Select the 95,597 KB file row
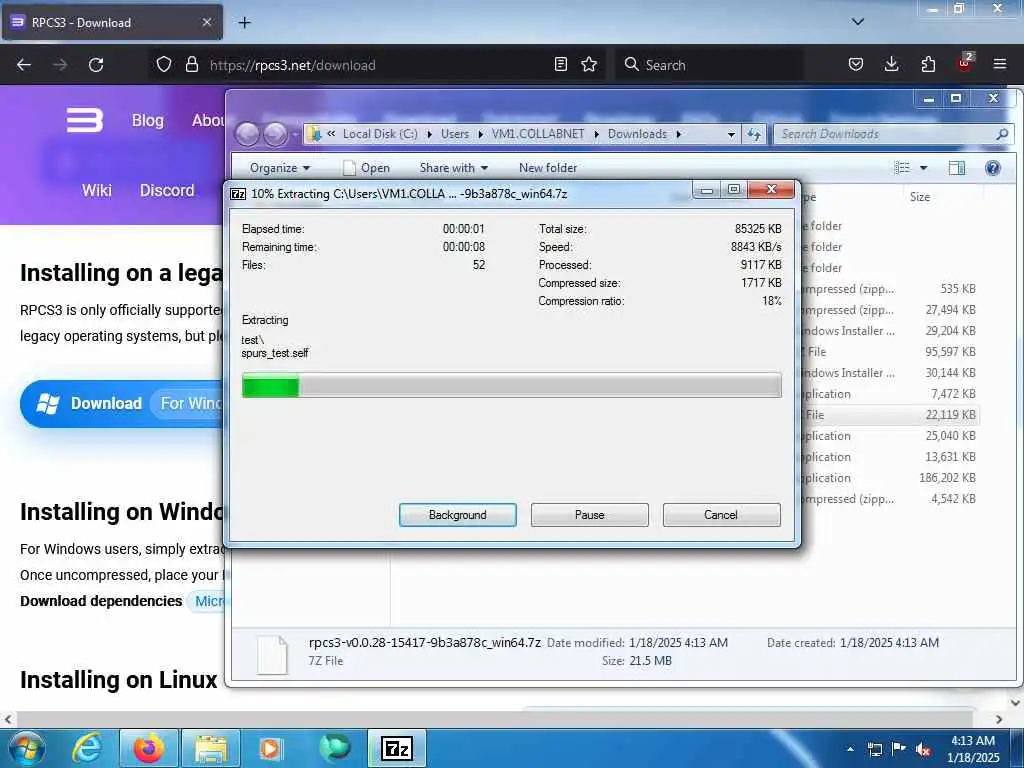 pos(891,351)
